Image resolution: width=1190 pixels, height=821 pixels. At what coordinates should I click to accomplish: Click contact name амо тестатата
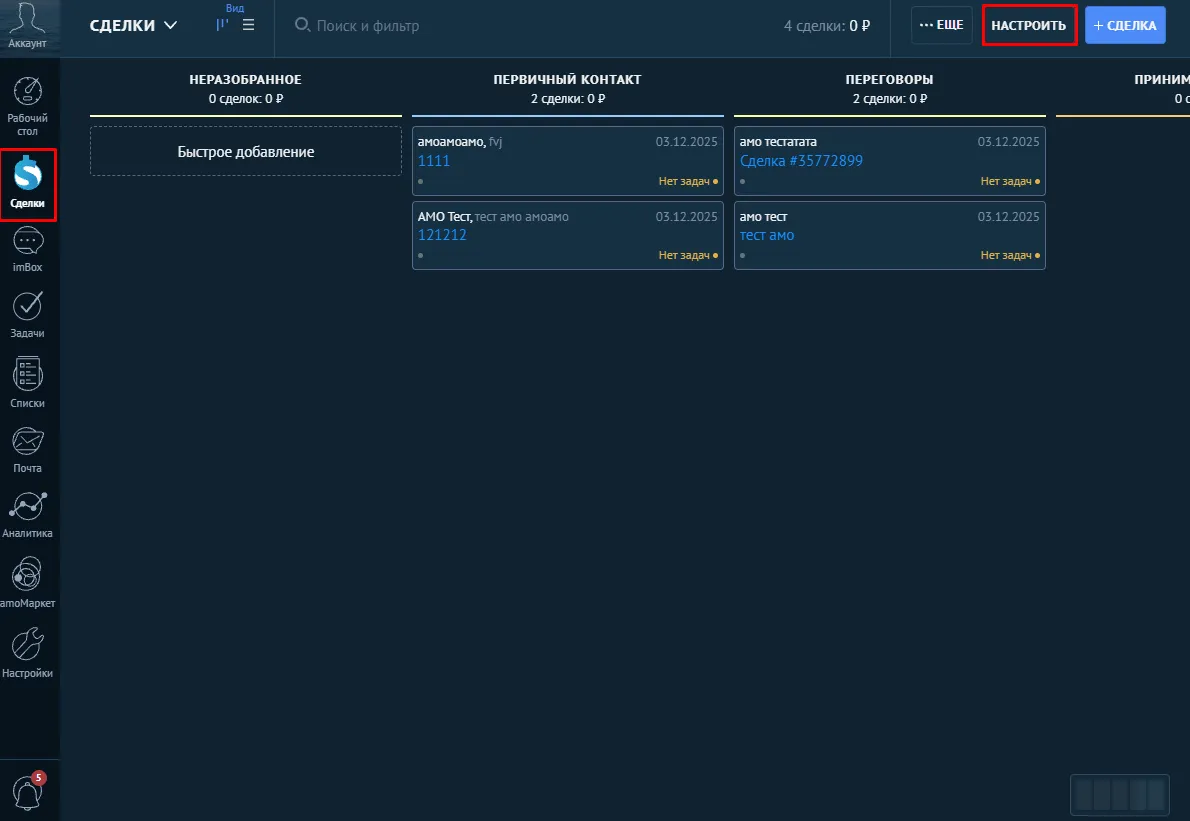tap(779, 142)
